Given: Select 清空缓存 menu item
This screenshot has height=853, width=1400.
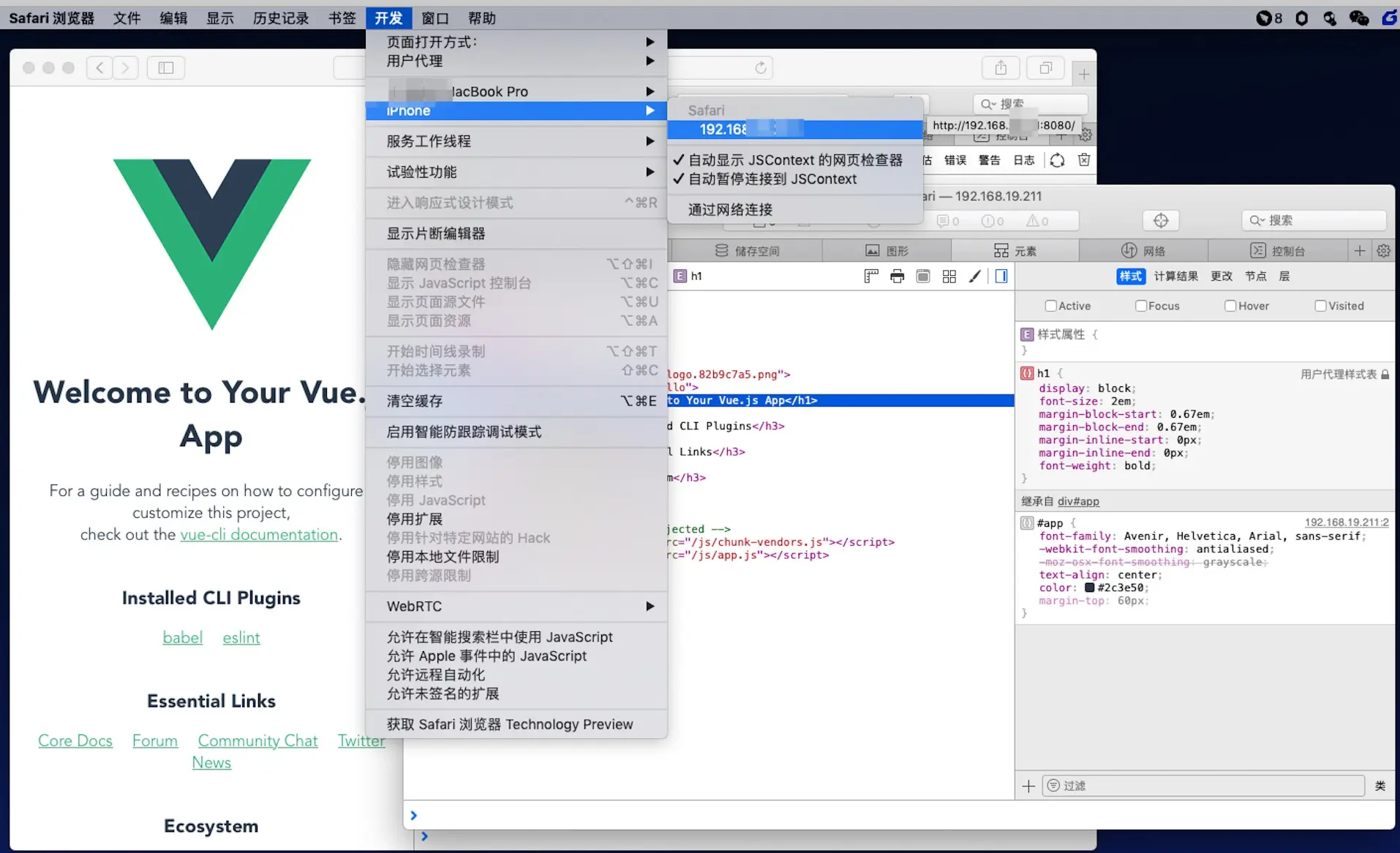Looking at the screenshot, I should coord(516,401).
